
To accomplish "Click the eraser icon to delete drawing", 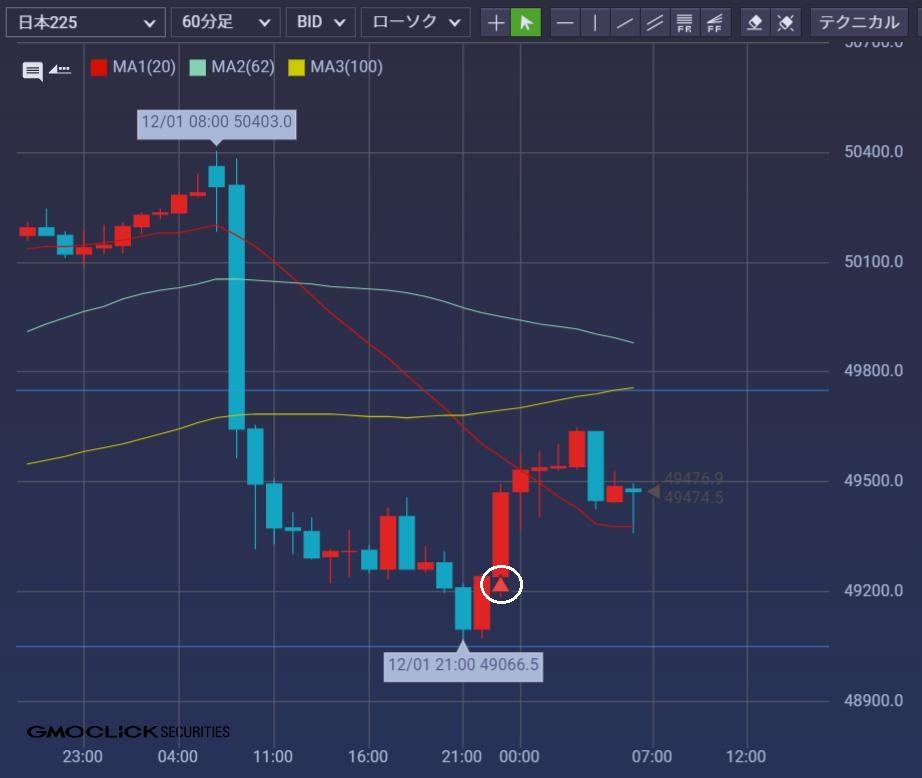I will click(x=757, y=22).
